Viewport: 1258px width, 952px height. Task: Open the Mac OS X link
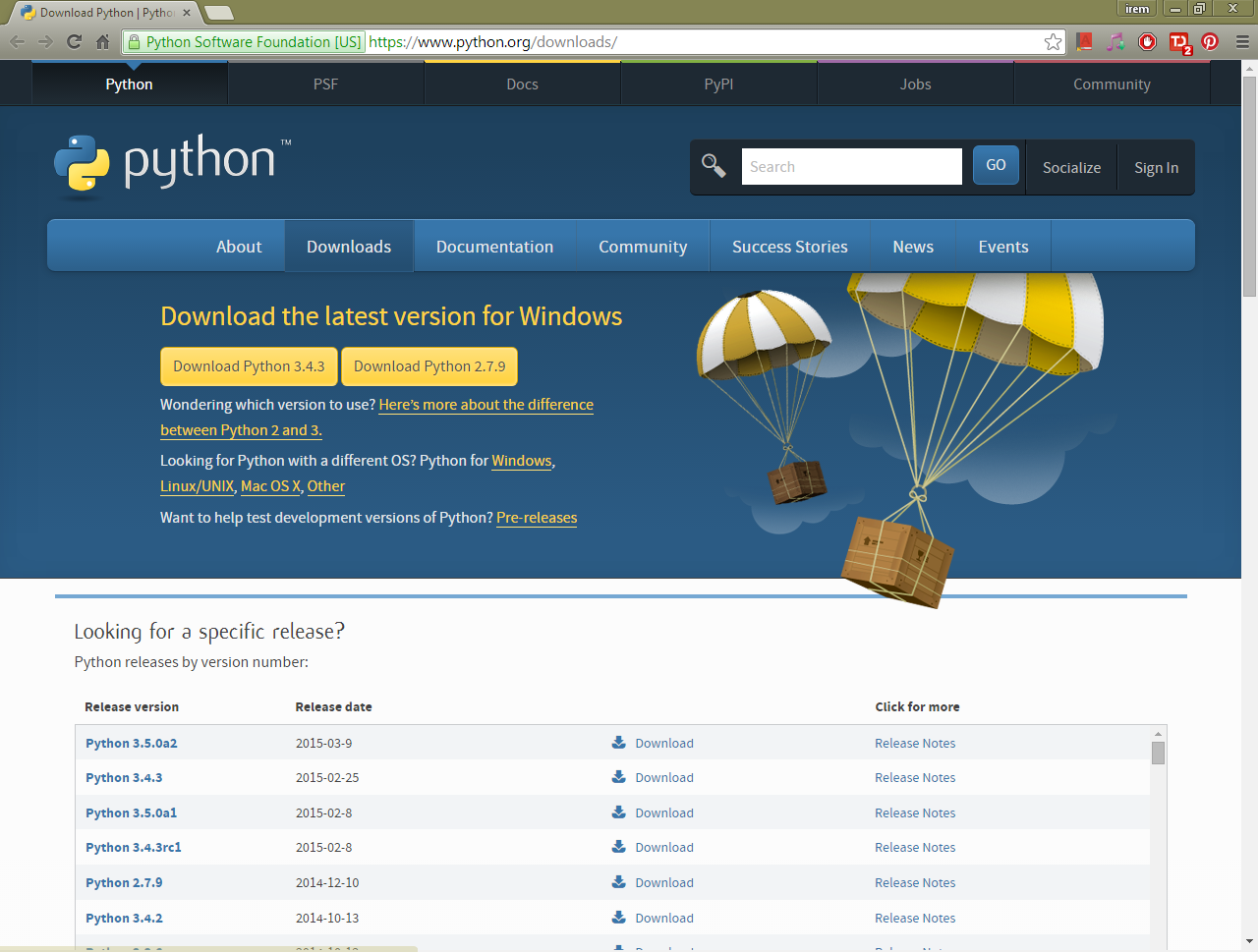(270, 486)
